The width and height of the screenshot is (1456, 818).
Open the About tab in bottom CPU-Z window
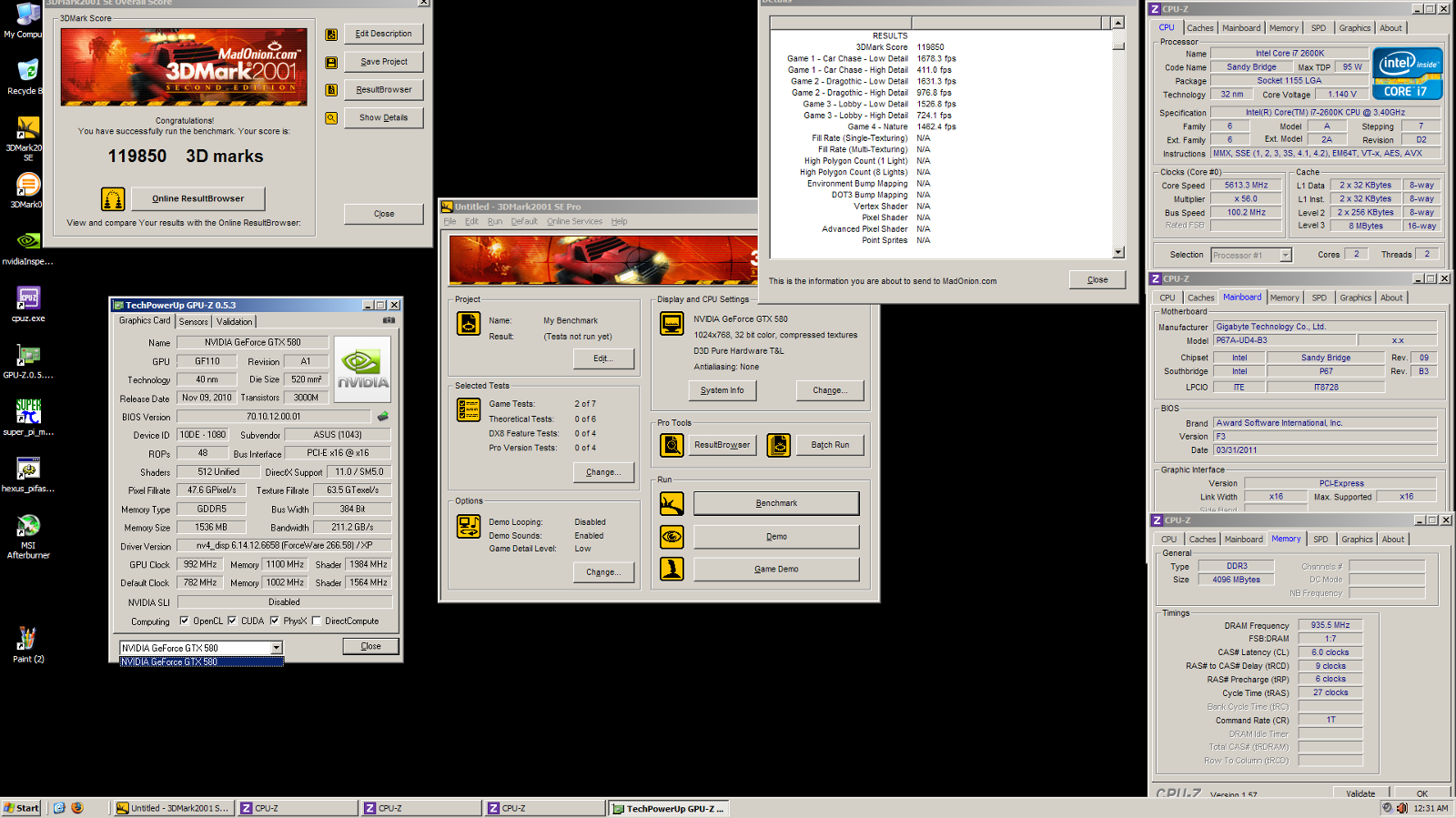[1393, 540]
